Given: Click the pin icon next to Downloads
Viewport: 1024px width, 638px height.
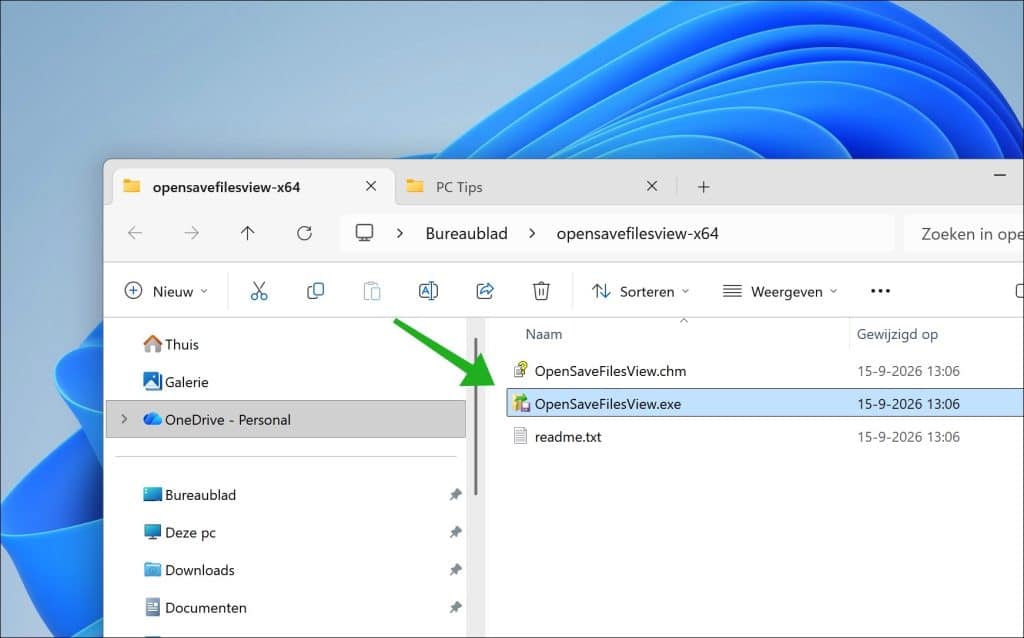Looking at the screenshot, I should coord(455,570).
